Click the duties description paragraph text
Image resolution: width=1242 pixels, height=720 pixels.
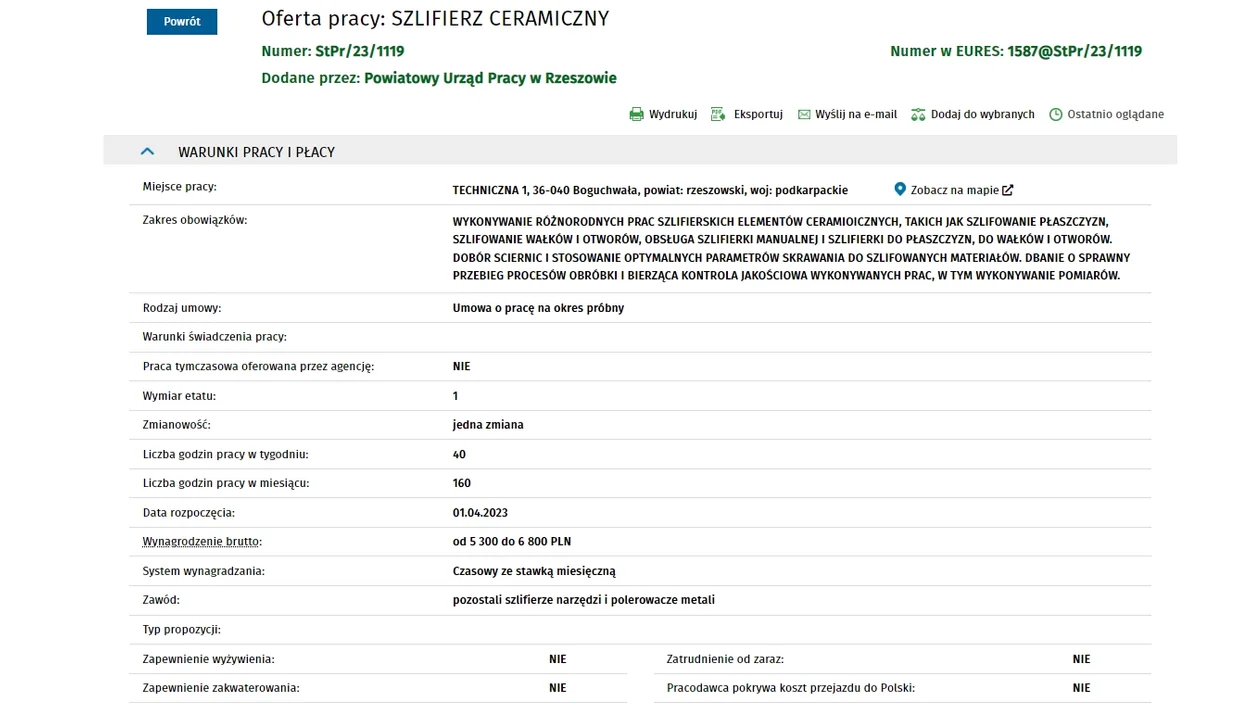[x=791, y=248]
